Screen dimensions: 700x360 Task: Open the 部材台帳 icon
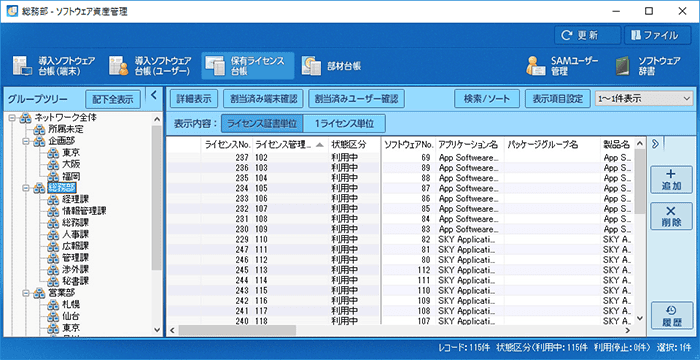[x=311, y=66]
